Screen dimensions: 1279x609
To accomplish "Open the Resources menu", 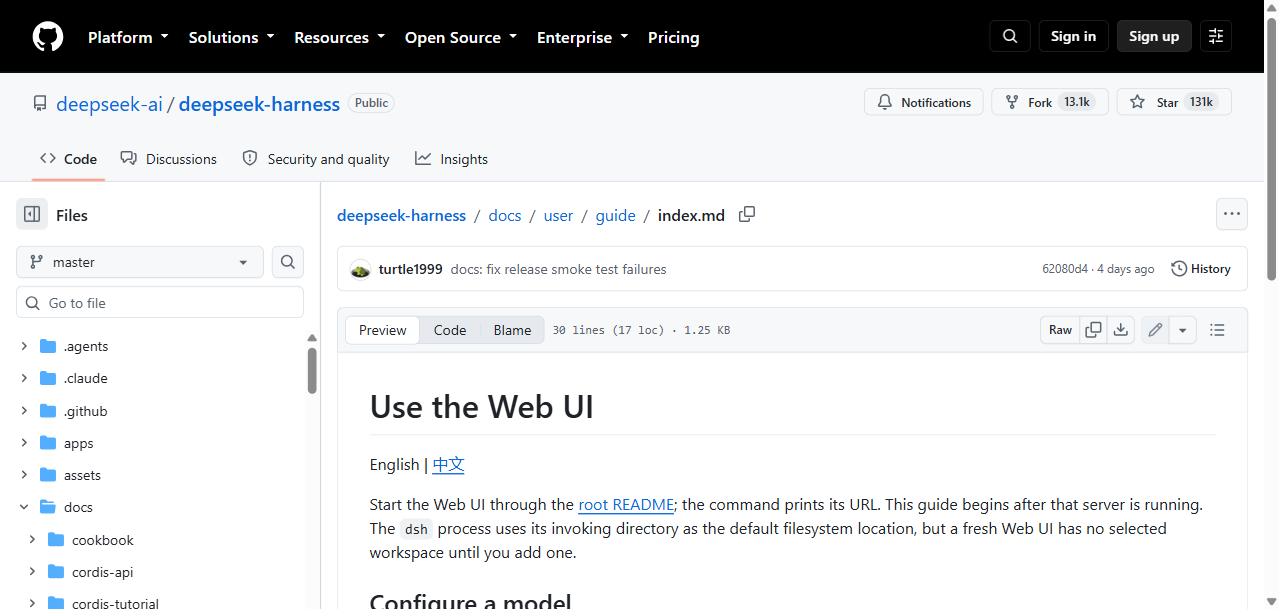I will pyautogui.click(x=339, y=37).
